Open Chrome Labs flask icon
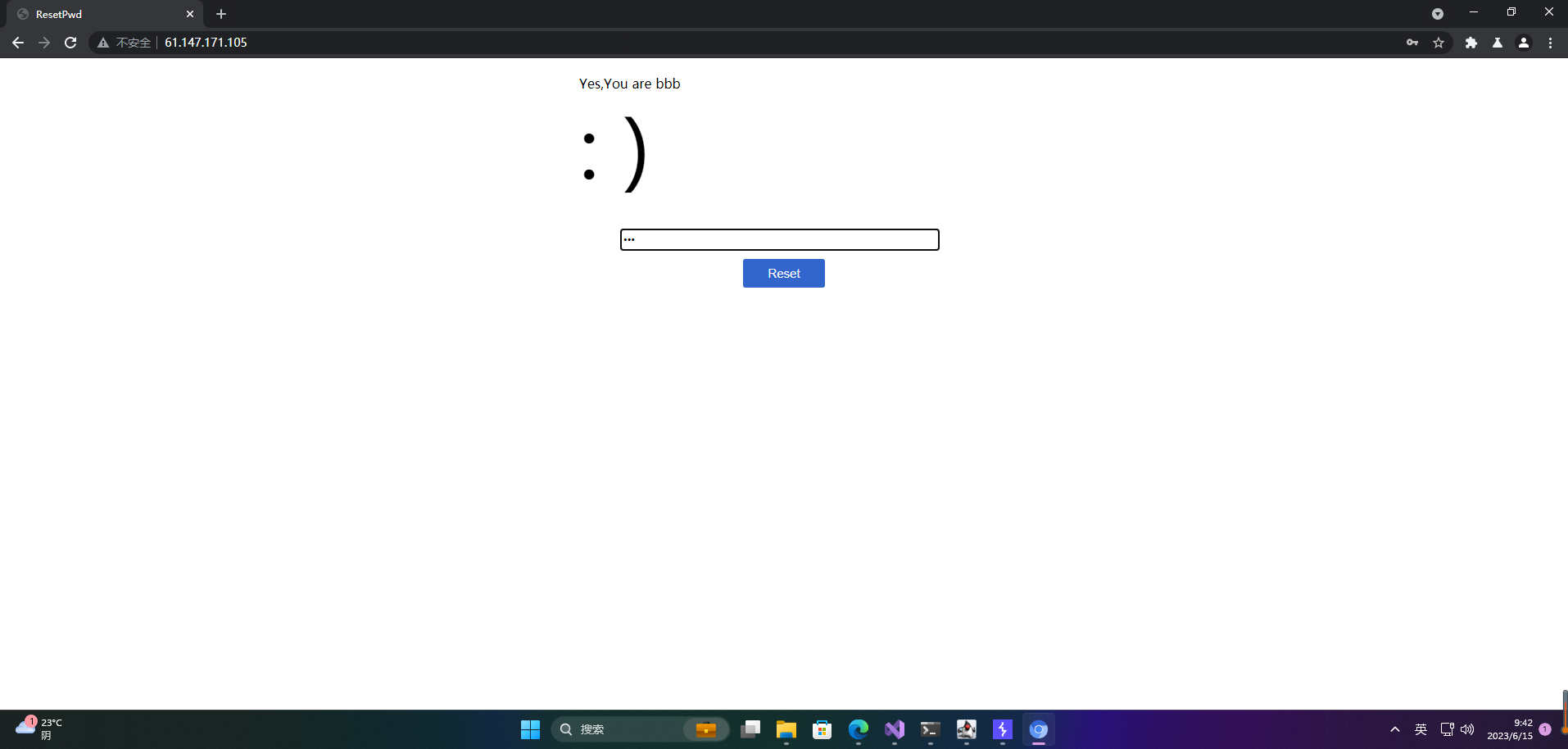Image resolution: width=1568 pixels, height=749 pixels. tap(1498, 43)
